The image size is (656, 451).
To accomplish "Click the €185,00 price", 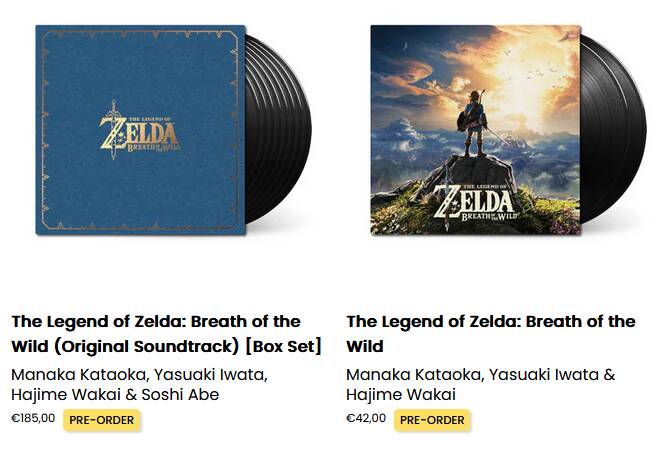I will coord(33,419).
